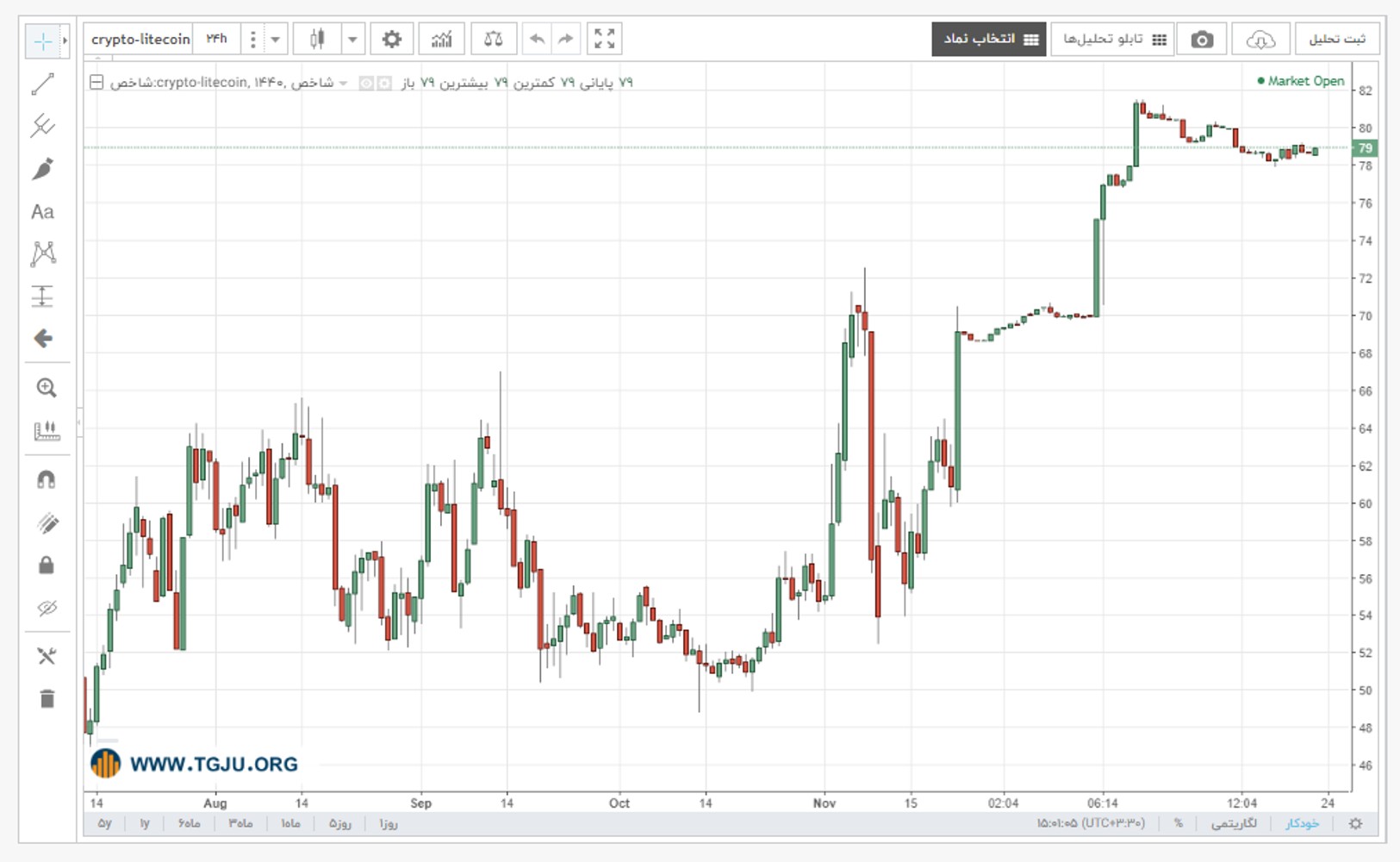Toggle magnet mode on
The image size is (1400, 862).
(x=47, y=479)
